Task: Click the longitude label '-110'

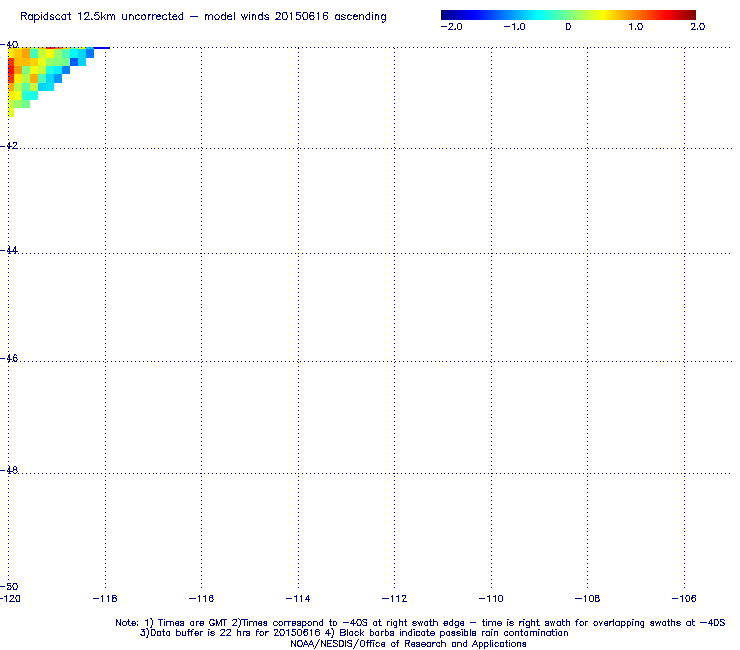Action: pos(491,599)
